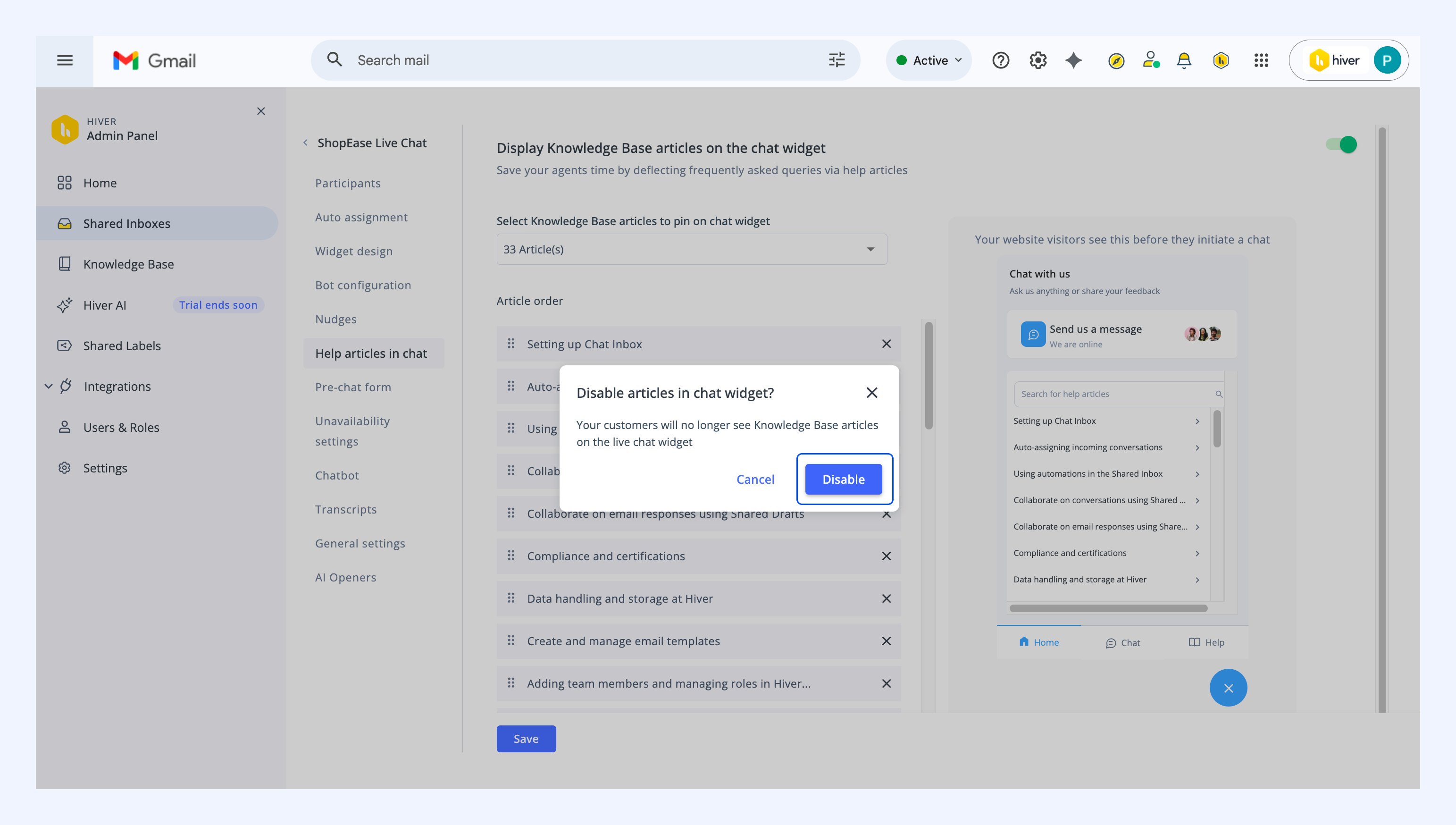This screenshot has width=1456, height=825.
Task: Go back using arrow beside ShopEase Live Chat
Action: pos(305,143)
